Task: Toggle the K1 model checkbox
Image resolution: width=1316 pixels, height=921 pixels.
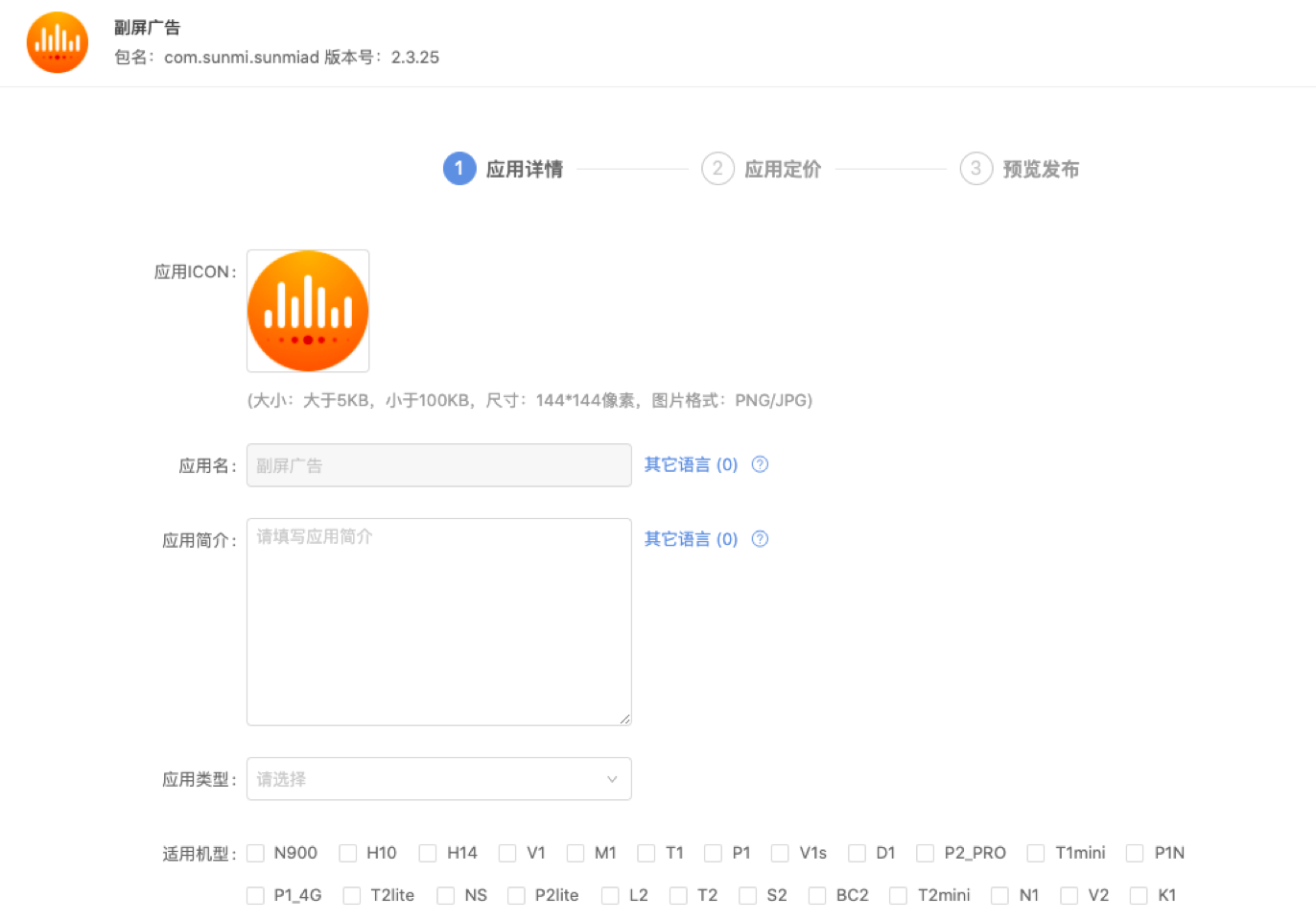Action: pos(1139,895)
